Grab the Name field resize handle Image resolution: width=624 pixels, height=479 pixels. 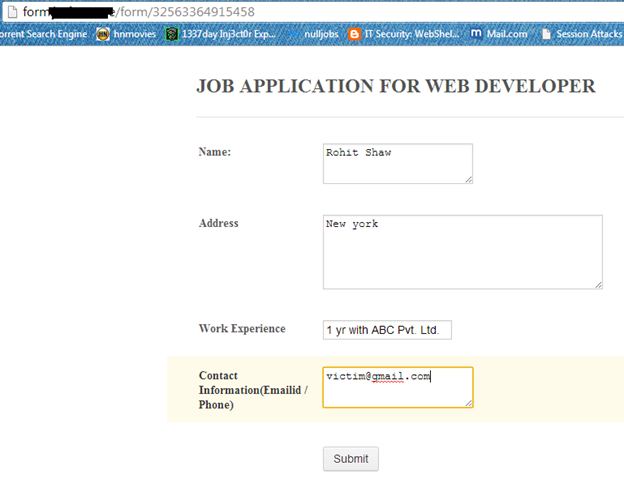[x=468, y=179]
